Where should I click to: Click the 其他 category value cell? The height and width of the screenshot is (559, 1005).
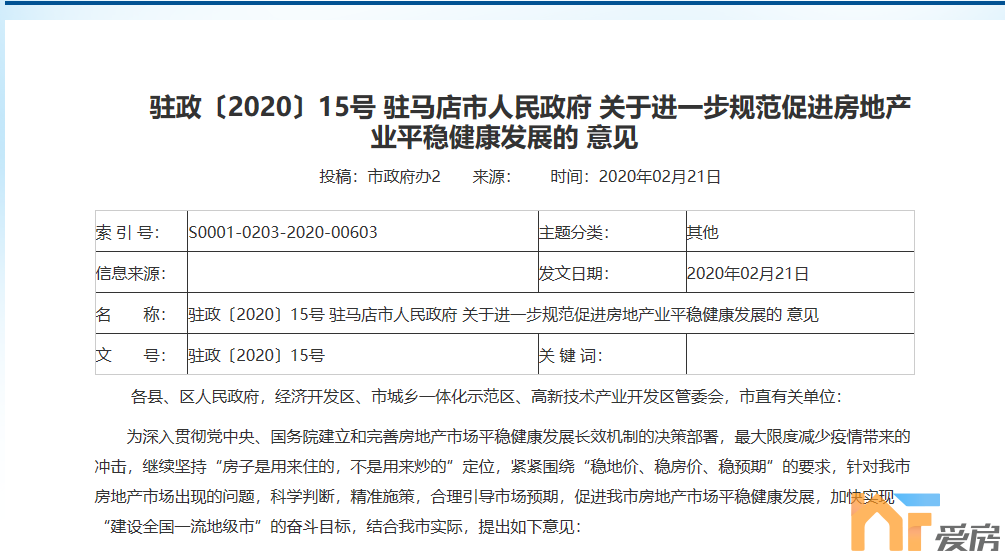[x=800, y=231]
